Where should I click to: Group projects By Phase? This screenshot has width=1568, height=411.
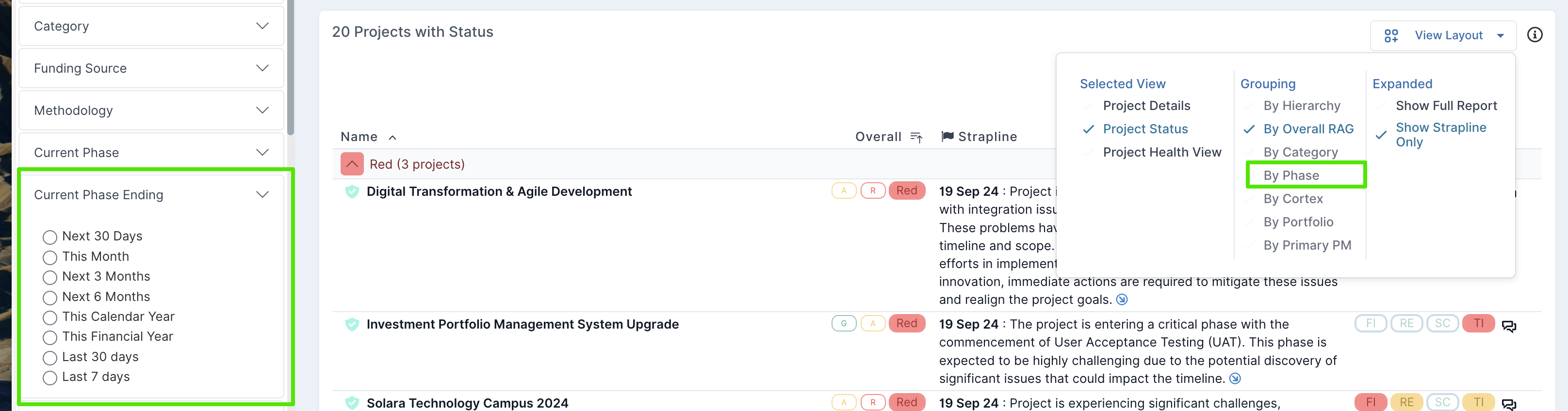[1291, 176]
